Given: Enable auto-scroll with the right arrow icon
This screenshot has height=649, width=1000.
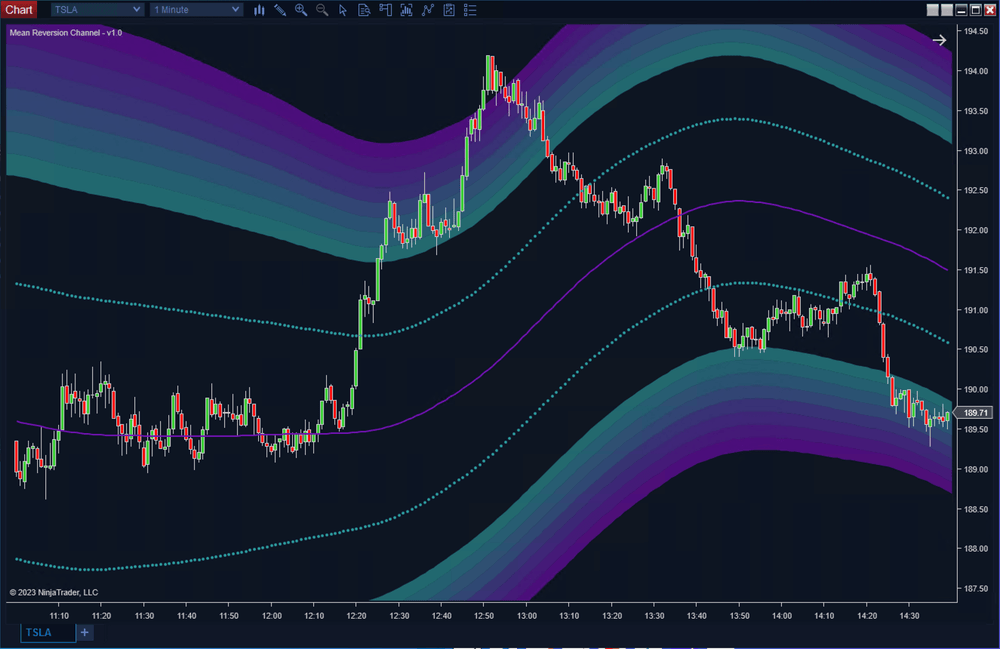Looking at the screenshot, I should coord(938,39).
